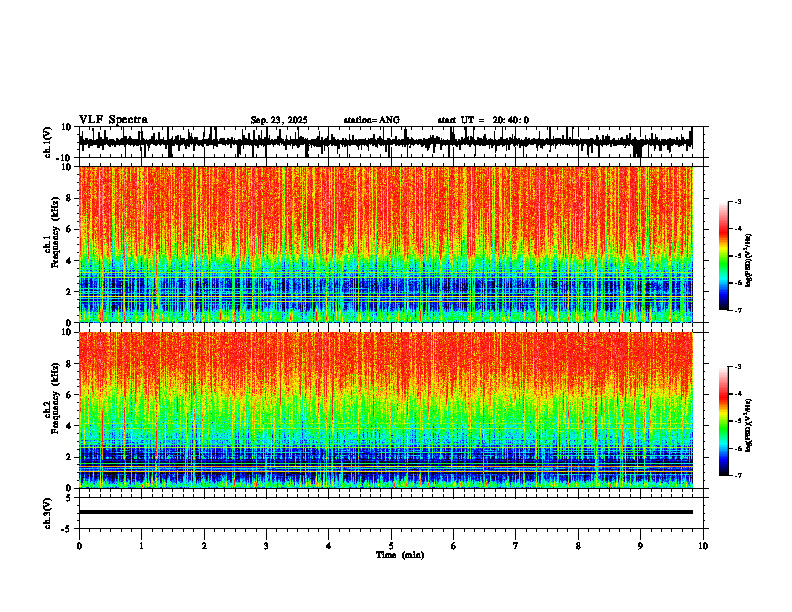The height and width of the screenshot is (612, 792).
Task: Click the 'Time (min)' axis label
Action: (400, 555)
